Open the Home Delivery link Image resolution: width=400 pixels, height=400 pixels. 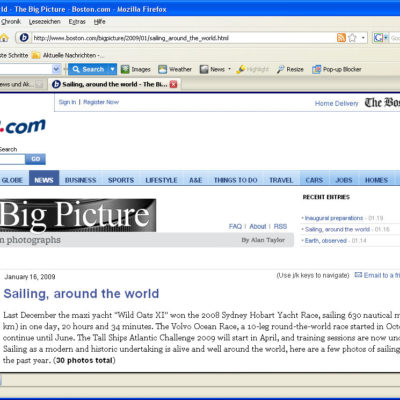(337, 103)
